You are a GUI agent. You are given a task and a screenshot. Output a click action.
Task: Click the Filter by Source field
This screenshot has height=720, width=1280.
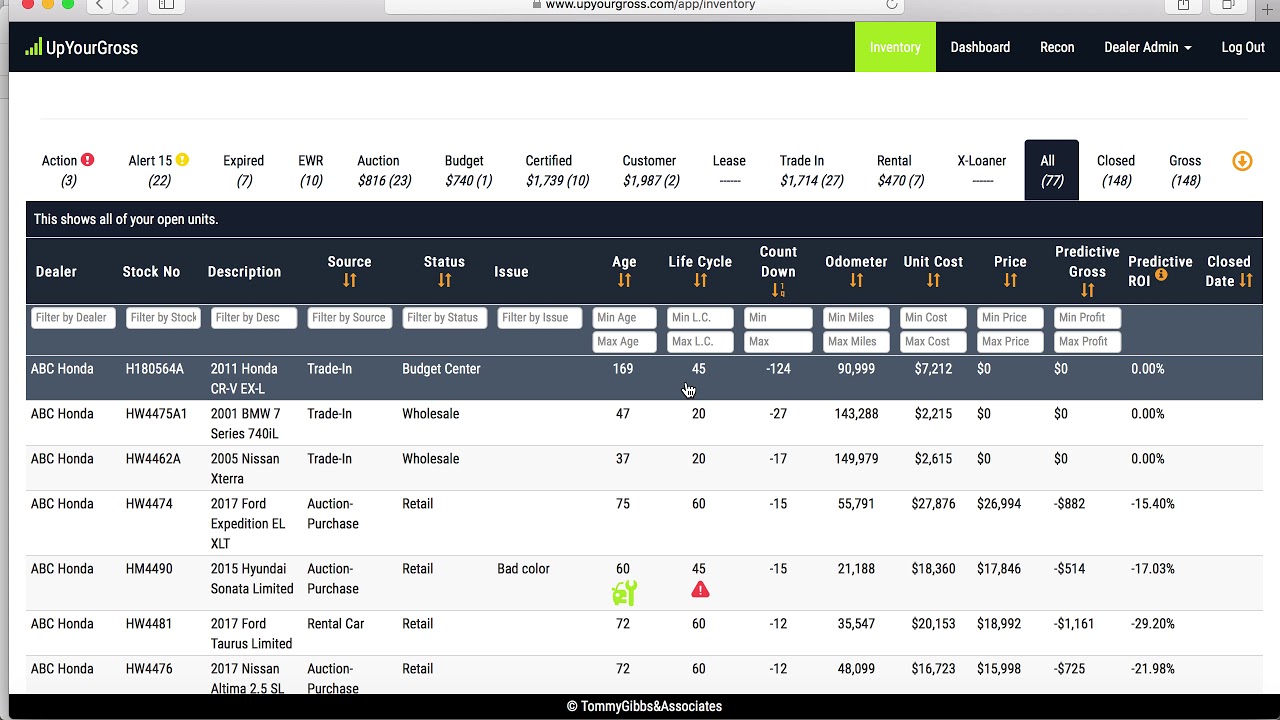349,318
